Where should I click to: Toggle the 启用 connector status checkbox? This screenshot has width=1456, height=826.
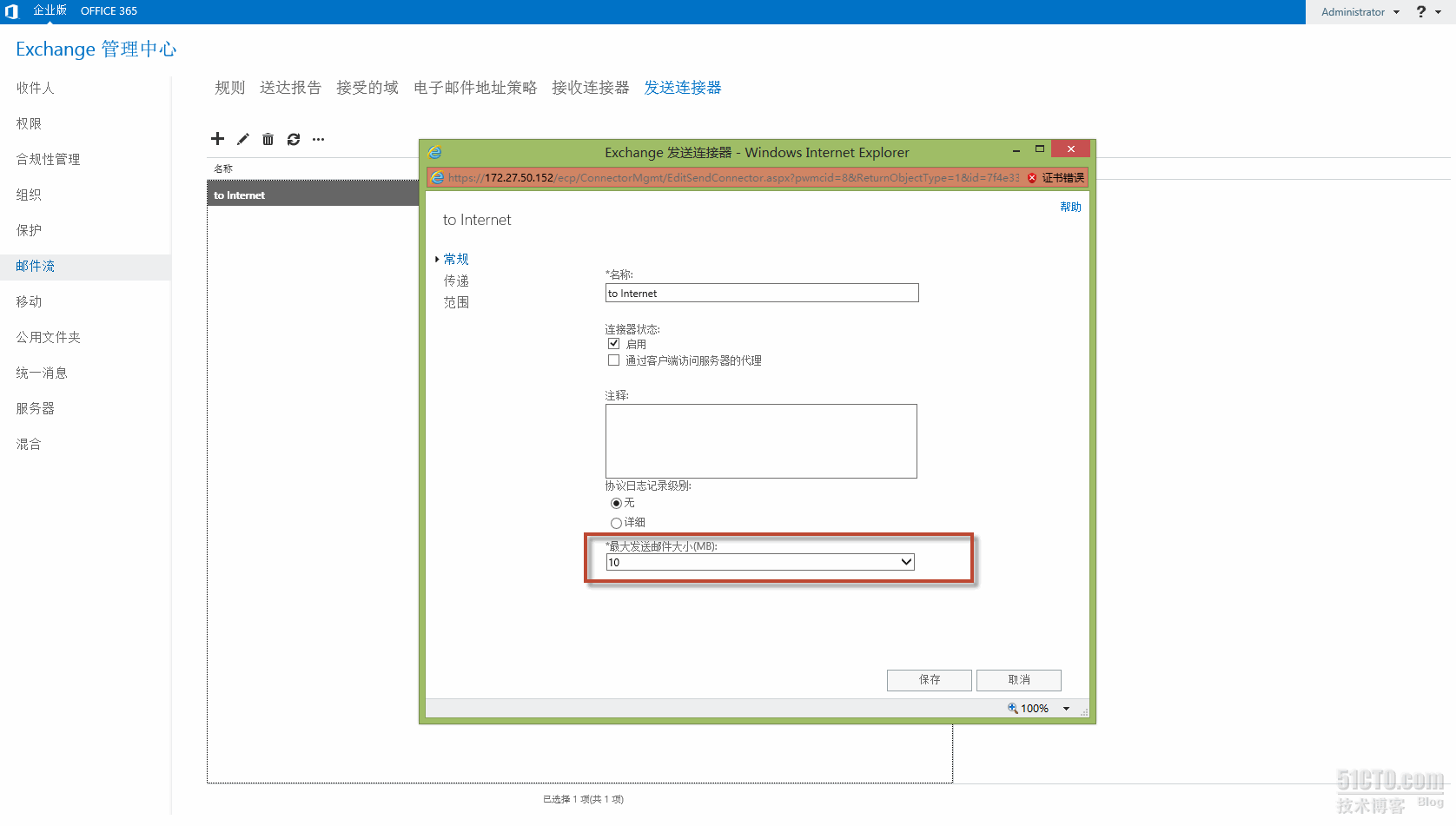click(614, 344)
